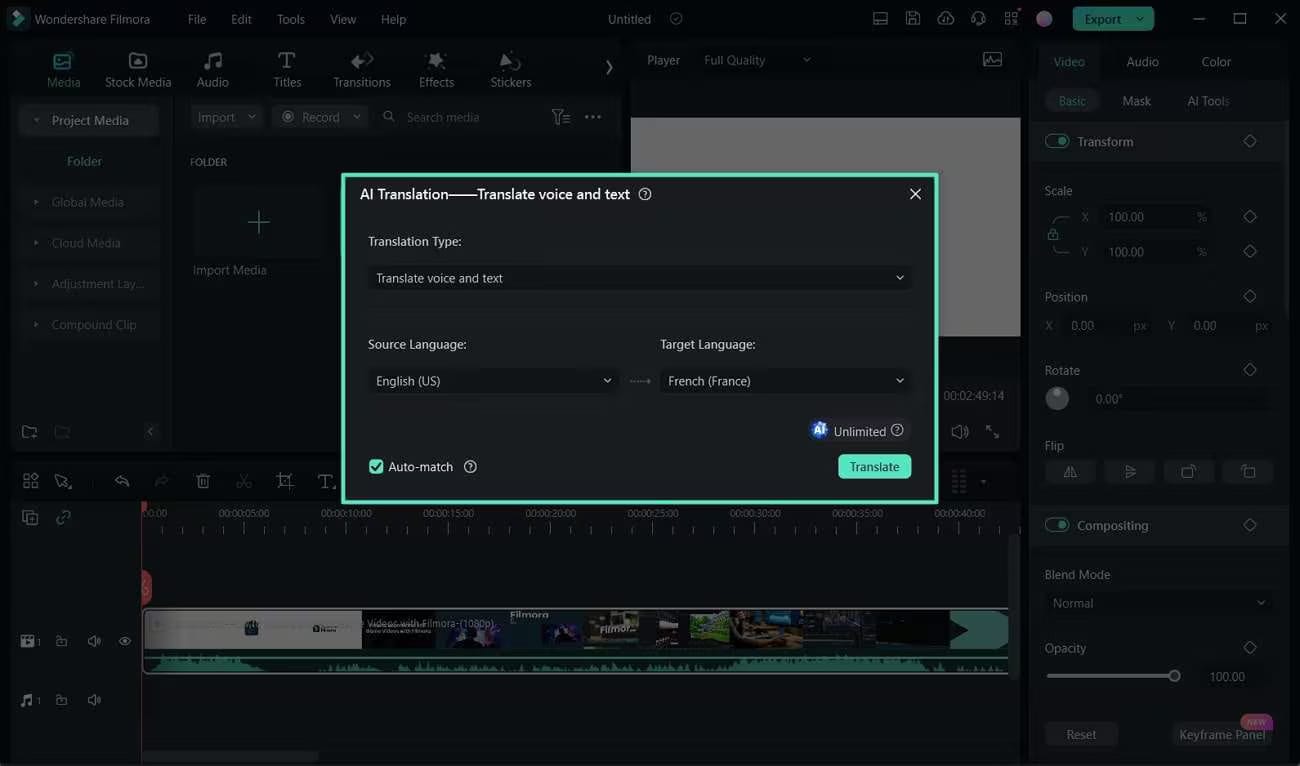Click the Flip horizontal icon
The height and width of the screenshot is (766, 1300).
[1070, 472]
